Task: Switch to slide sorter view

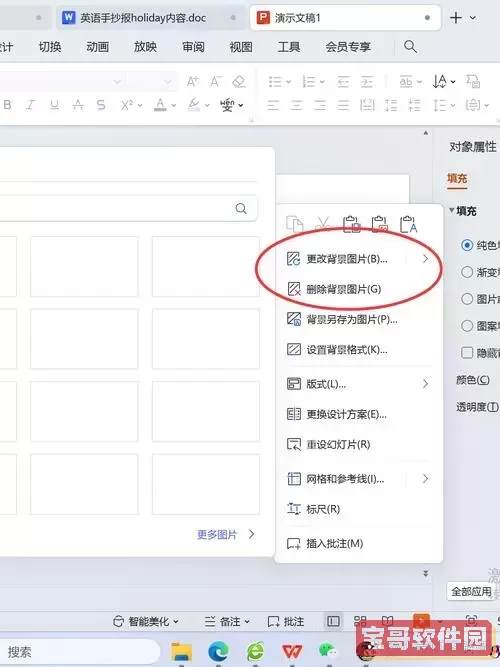Action: [x=360, y=621]
